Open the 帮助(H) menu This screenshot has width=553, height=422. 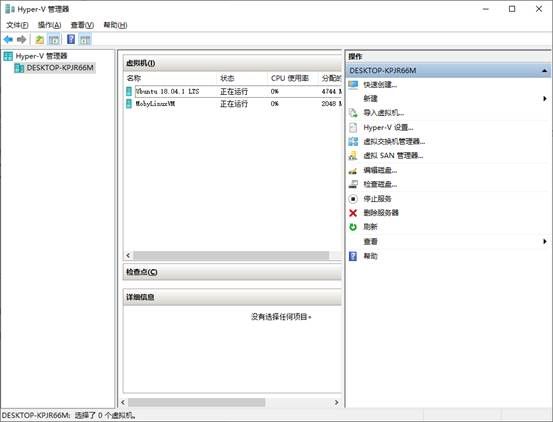(115, 25)
